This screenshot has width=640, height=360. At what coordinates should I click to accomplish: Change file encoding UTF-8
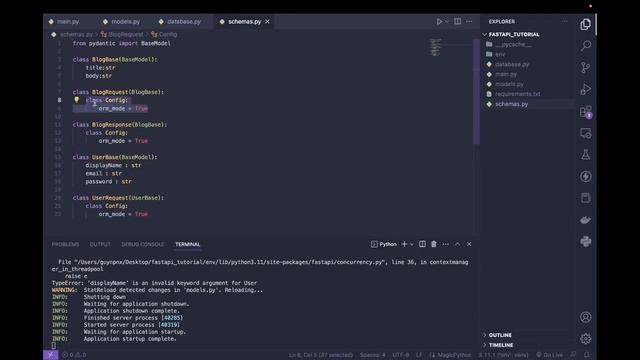401,355
